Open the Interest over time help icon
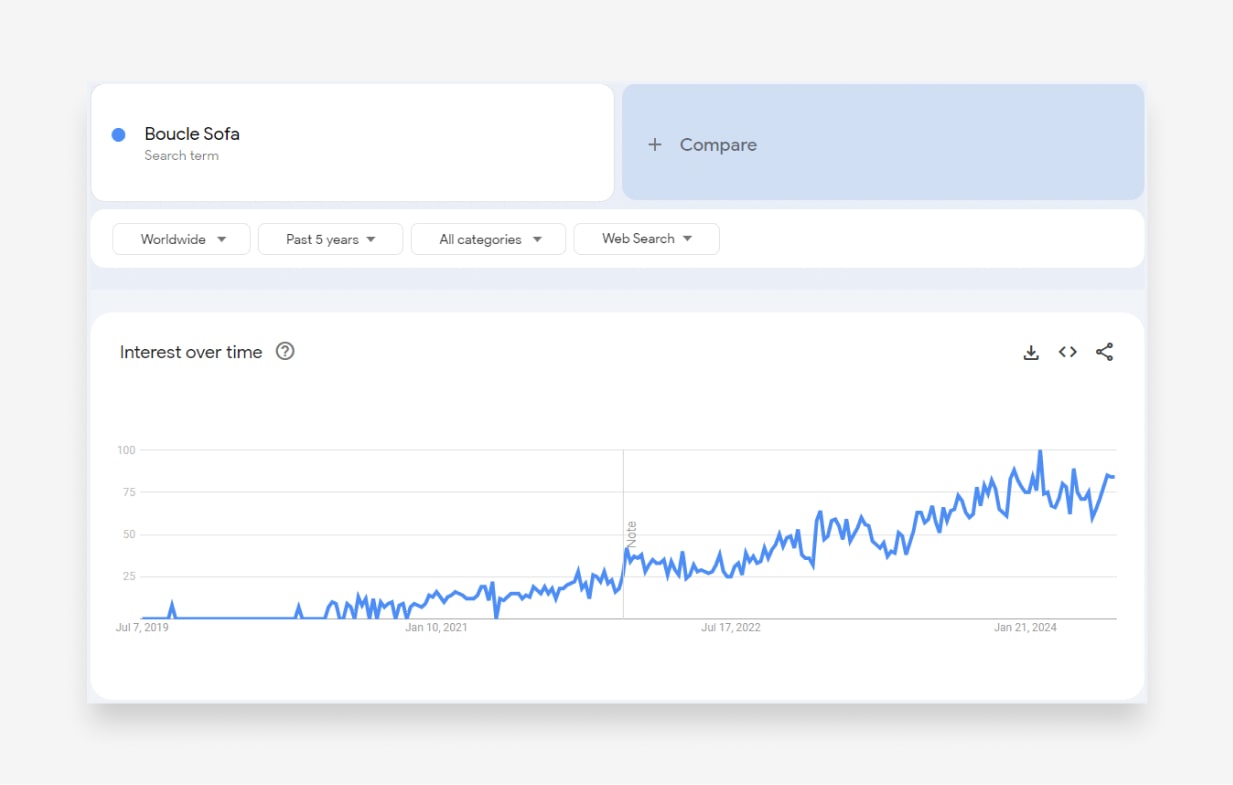1233x785 pixels. [285, 351]
